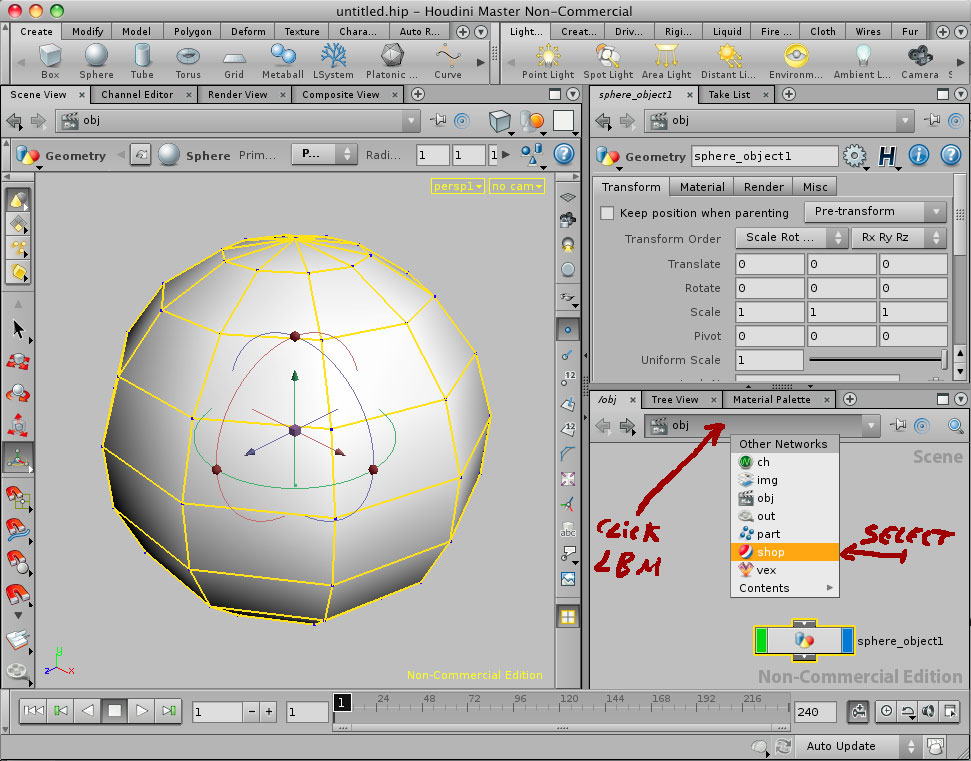Screen dimensions: 971x761
Task: Create a Torus object
Action: click(x=188, y=61)
